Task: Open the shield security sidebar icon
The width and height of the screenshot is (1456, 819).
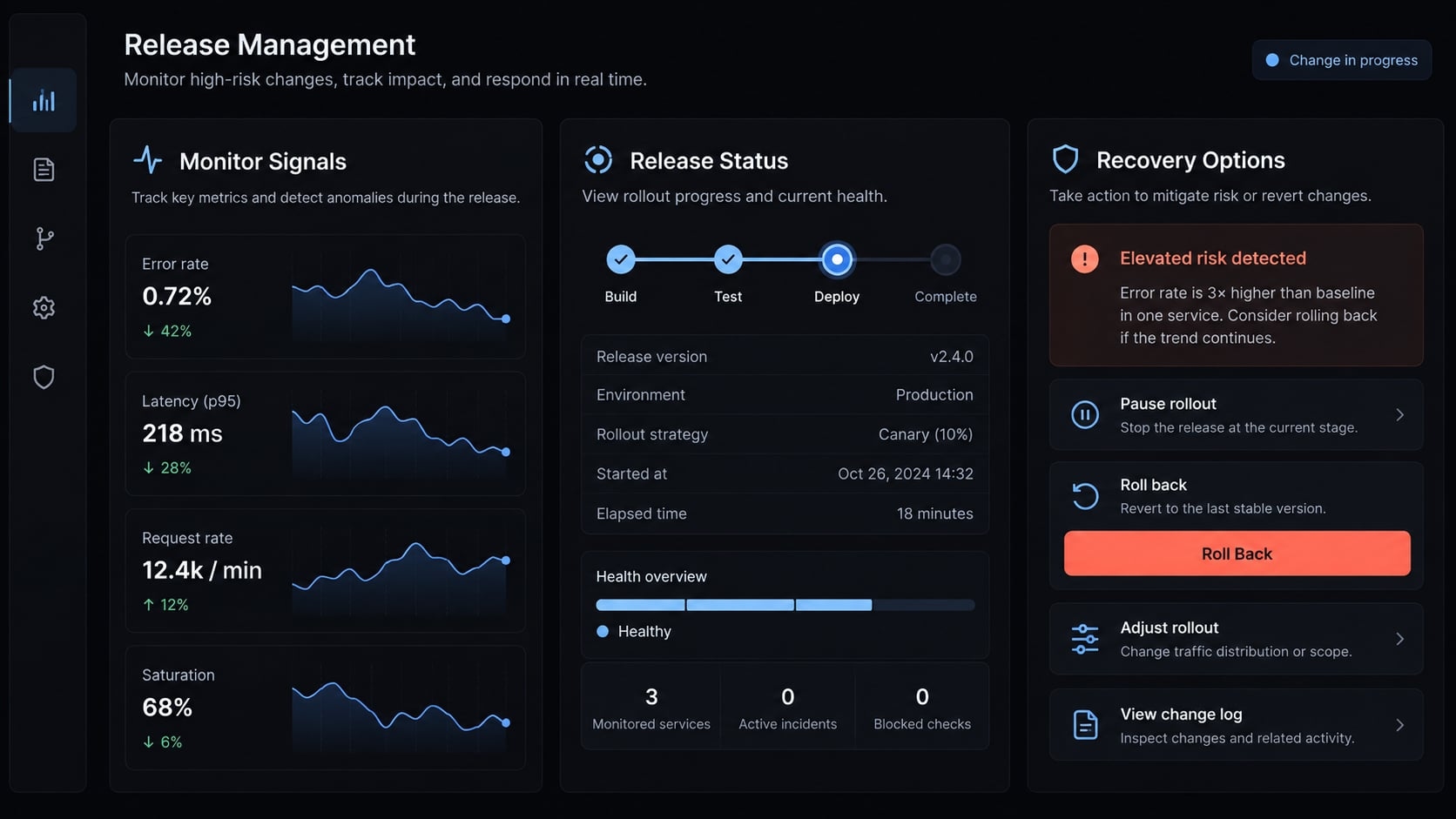Action: pos(44,377)
